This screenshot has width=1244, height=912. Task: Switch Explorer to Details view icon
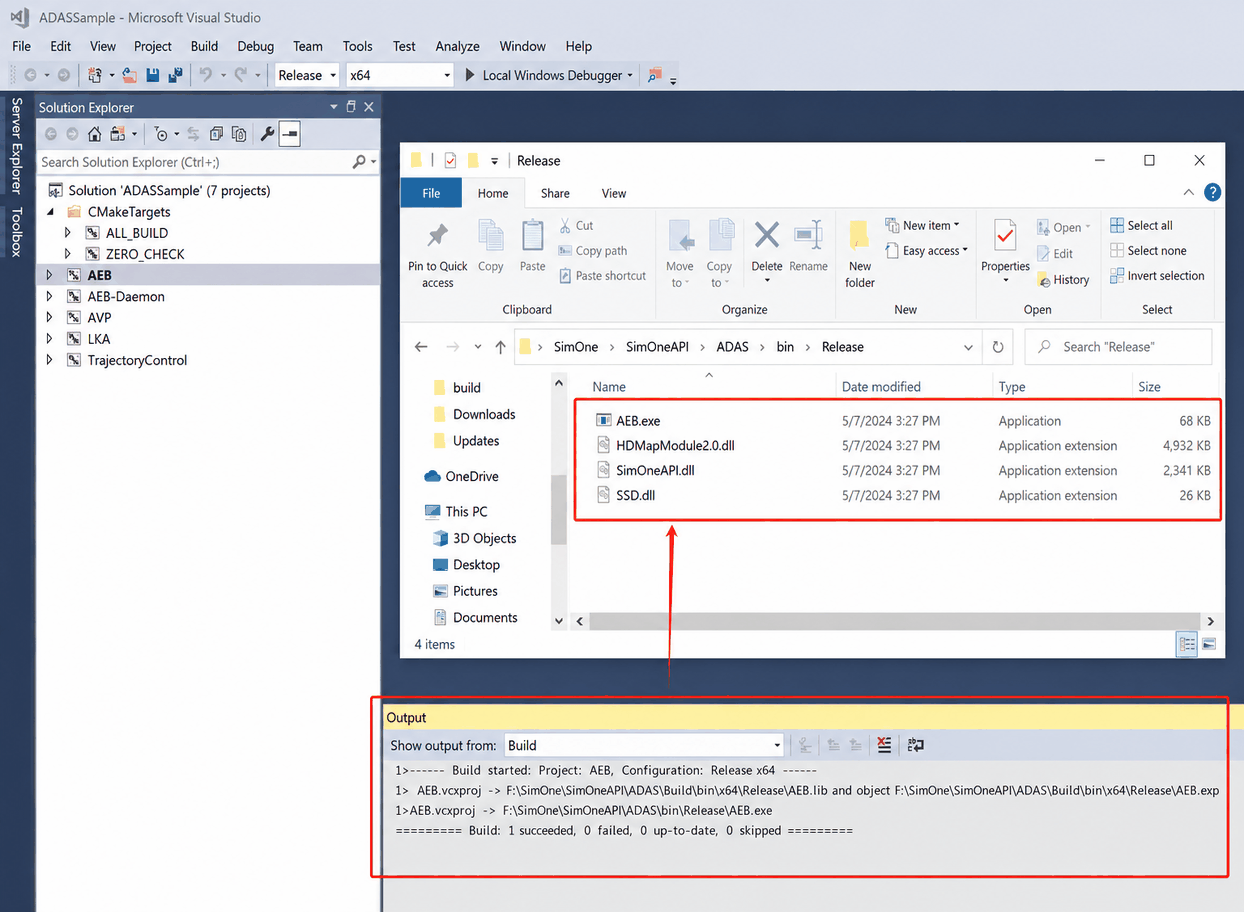click(x=1187, y=645)
